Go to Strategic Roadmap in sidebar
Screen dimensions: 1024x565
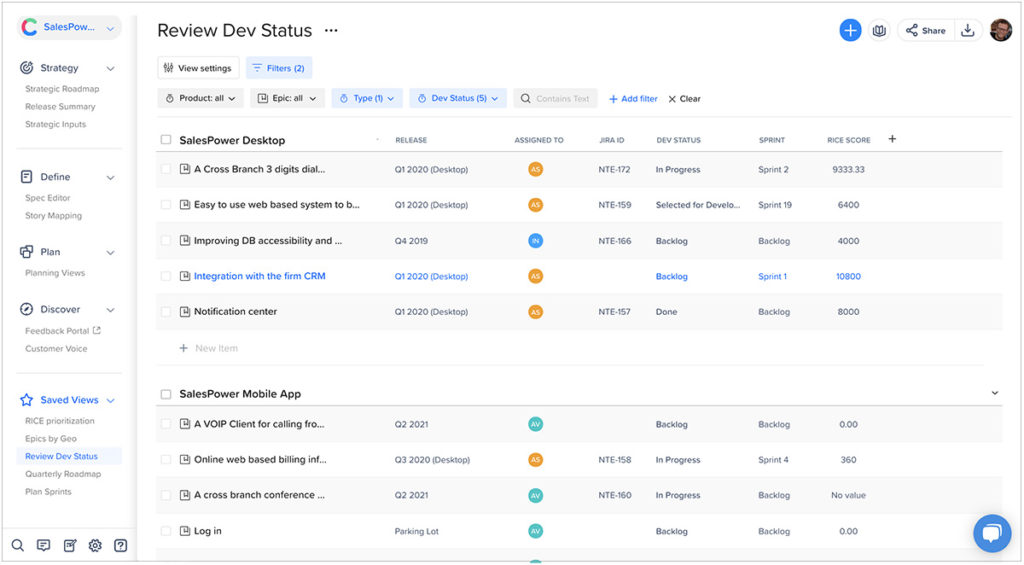[x=62, y=89]
